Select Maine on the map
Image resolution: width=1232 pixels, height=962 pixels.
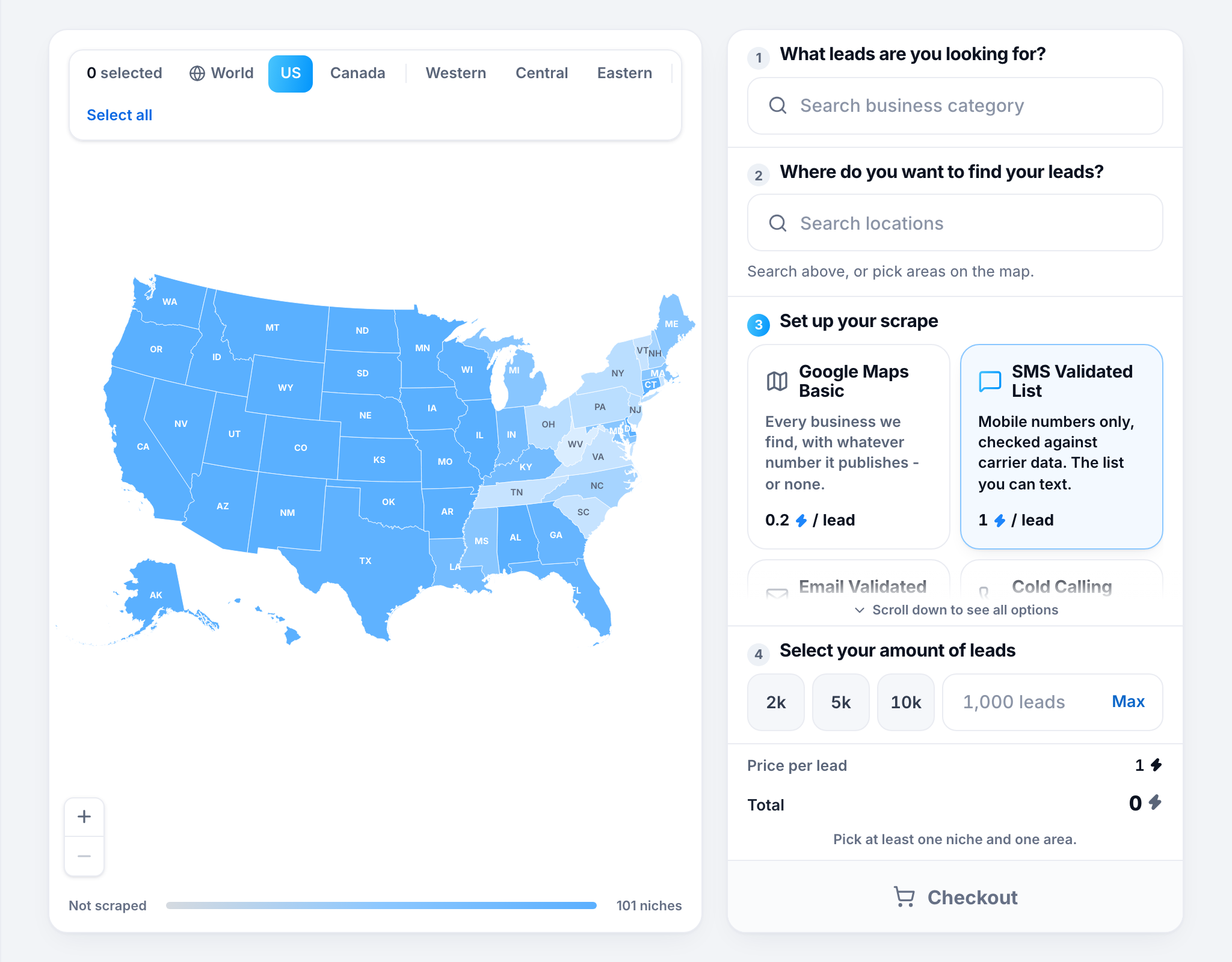click(671, 324)
